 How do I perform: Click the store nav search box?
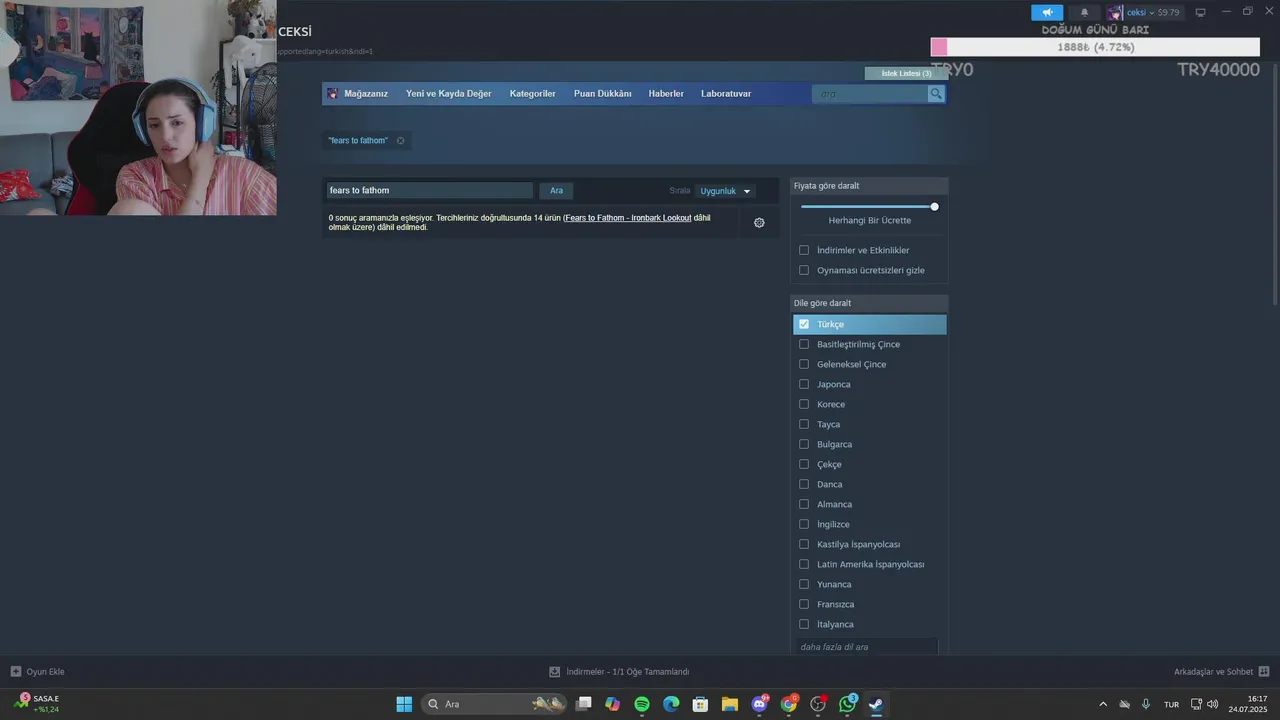pyautogui.click(x=870, y=94)
